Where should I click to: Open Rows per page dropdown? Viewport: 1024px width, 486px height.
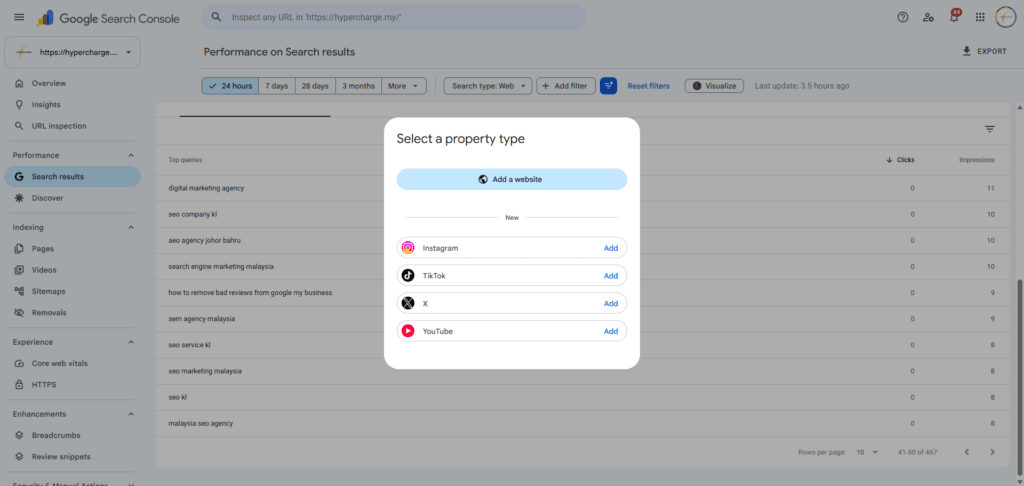pos(868,452)
